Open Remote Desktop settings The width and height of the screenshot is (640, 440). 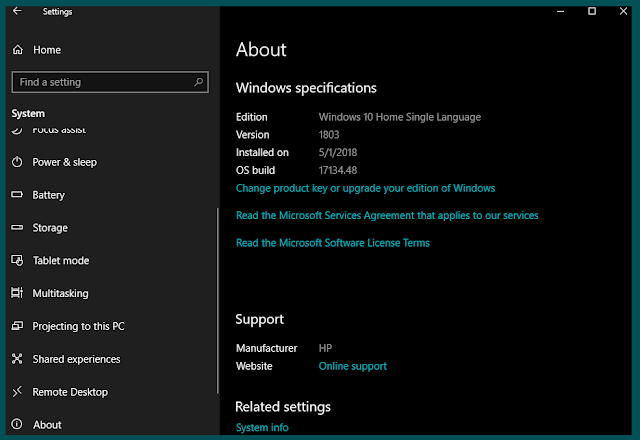tap(70, 392)
